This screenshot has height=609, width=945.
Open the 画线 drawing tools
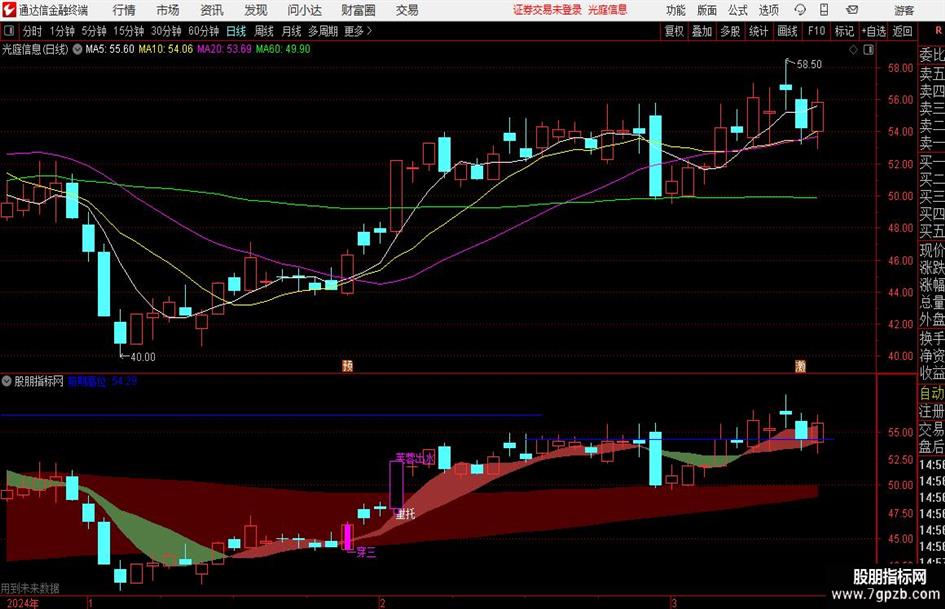point(787,31)
